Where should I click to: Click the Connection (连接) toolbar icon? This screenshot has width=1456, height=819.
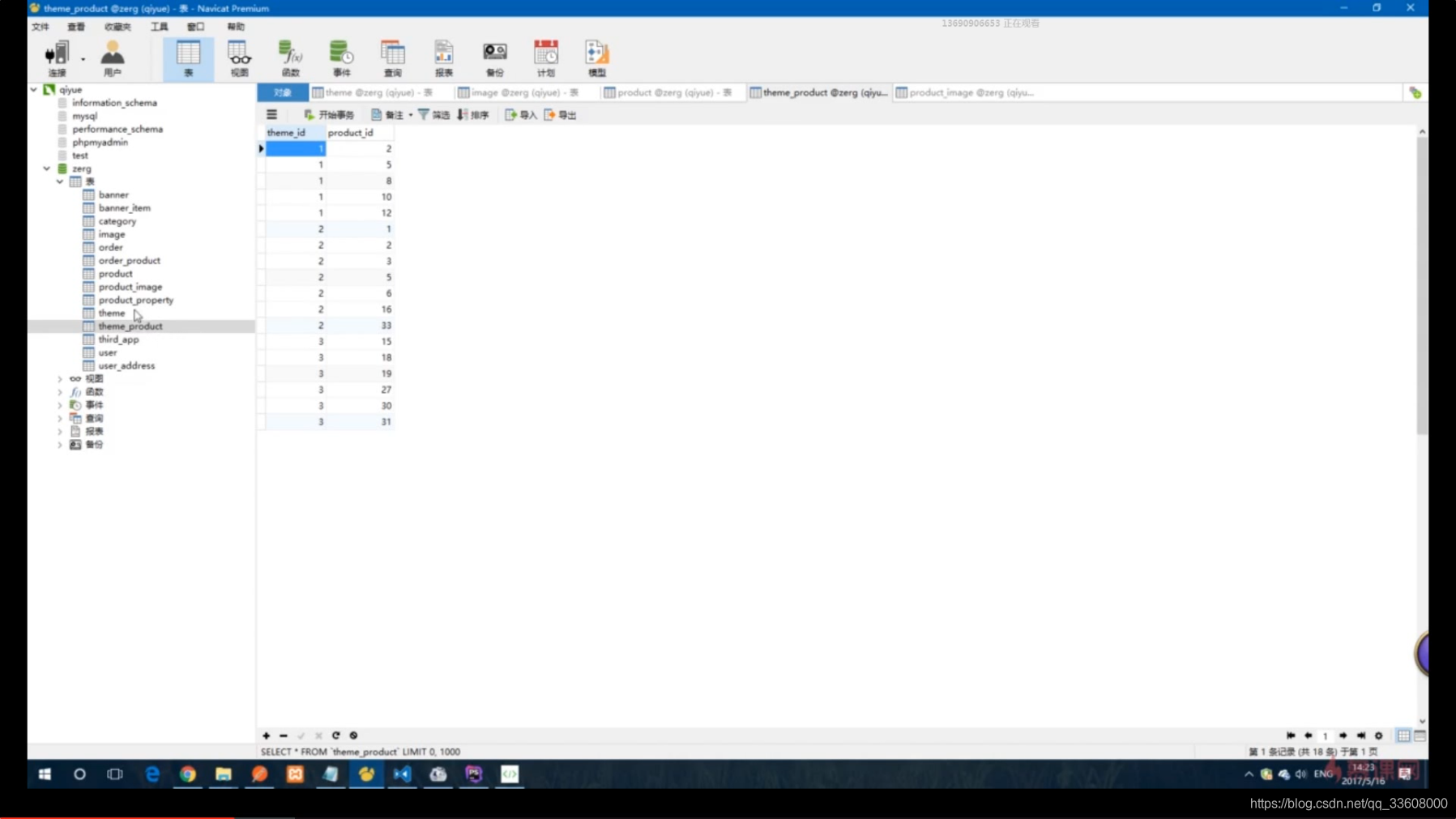57,58
